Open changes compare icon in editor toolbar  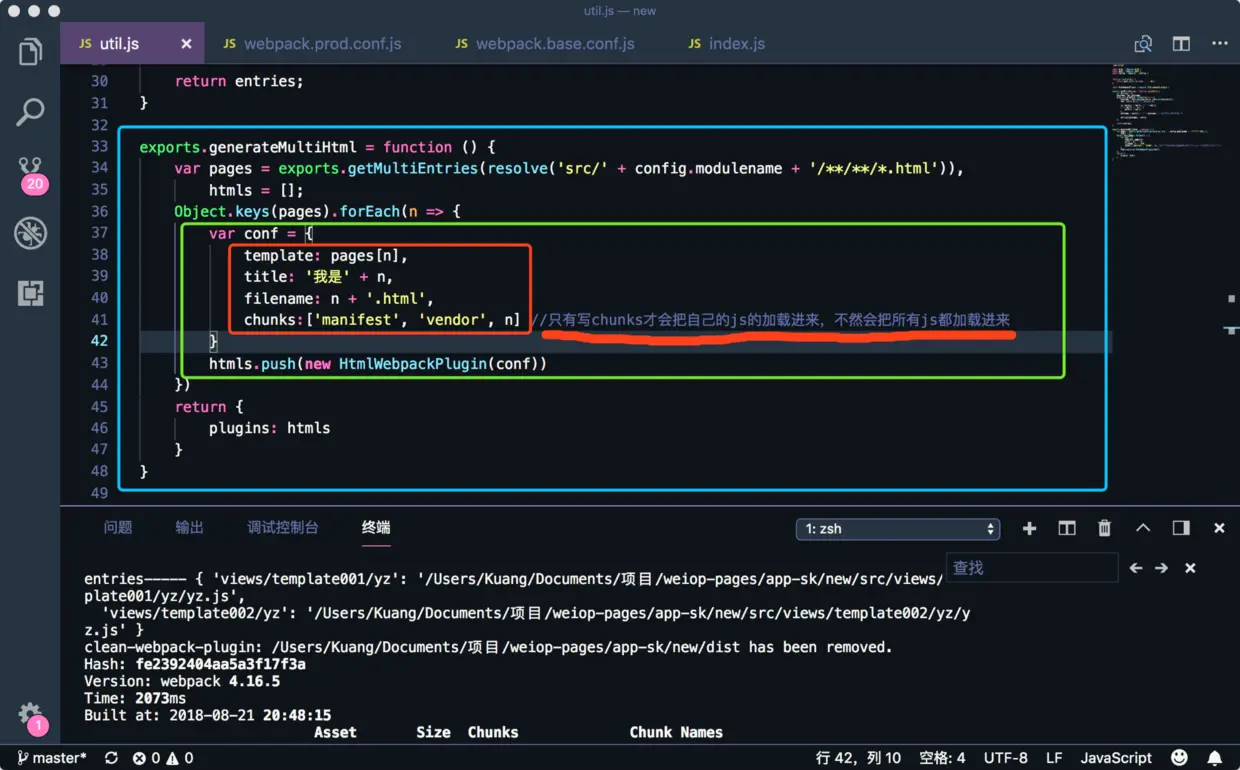pos(1143,44)
